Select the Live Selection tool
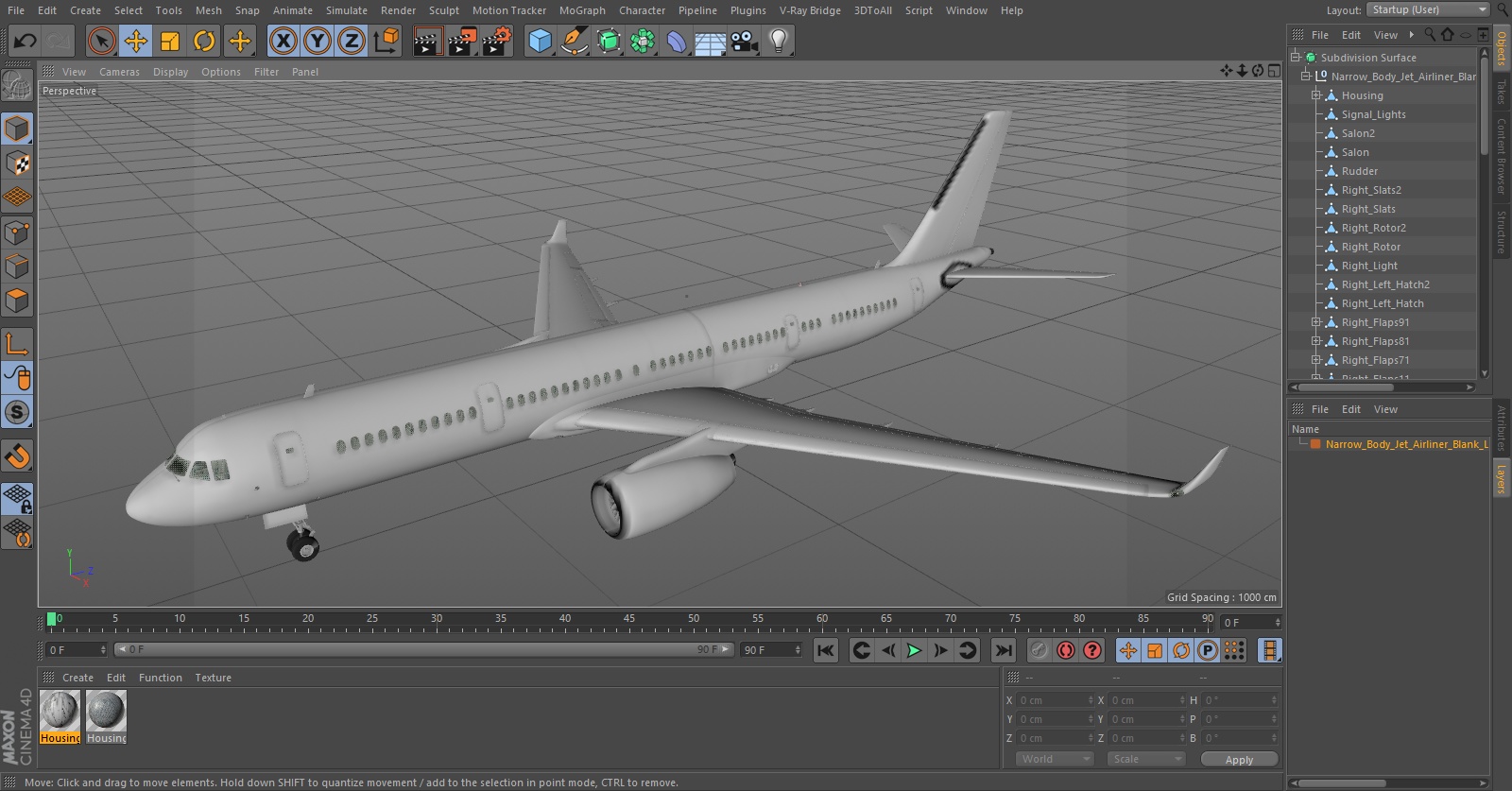 click(x=101, y=41)
